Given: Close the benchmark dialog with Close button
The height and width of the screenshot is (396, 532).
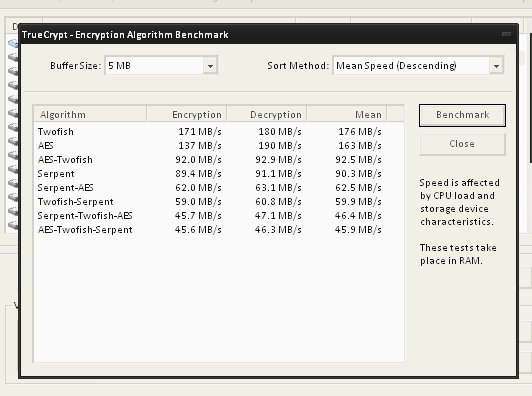Looking at the screenshot, I should click(462, 144).
